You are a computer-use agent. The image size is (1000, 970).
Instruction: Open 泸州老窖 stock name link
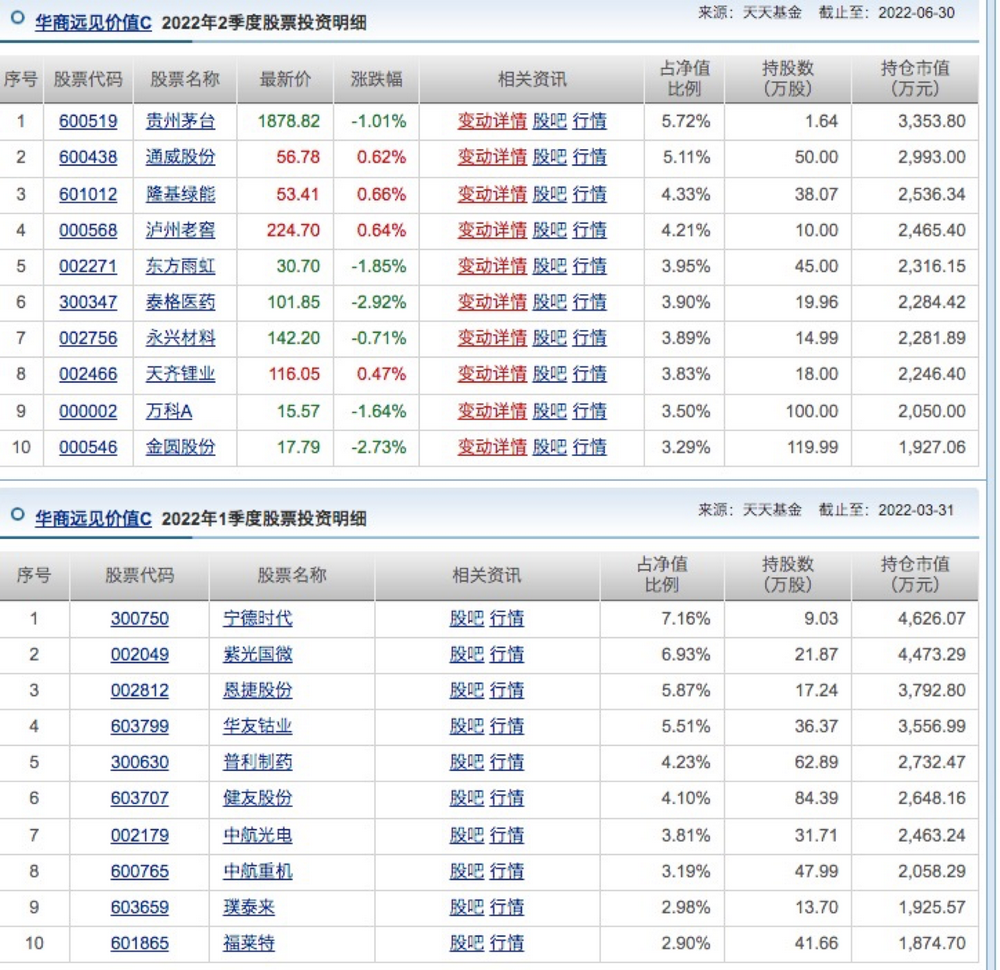[180, 230]
